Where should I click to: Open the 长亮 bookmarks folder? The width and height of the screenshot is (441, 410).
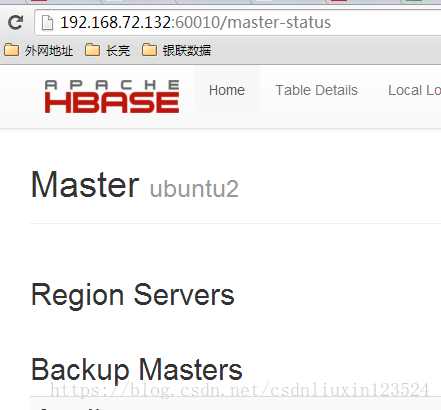pos(107,51)
